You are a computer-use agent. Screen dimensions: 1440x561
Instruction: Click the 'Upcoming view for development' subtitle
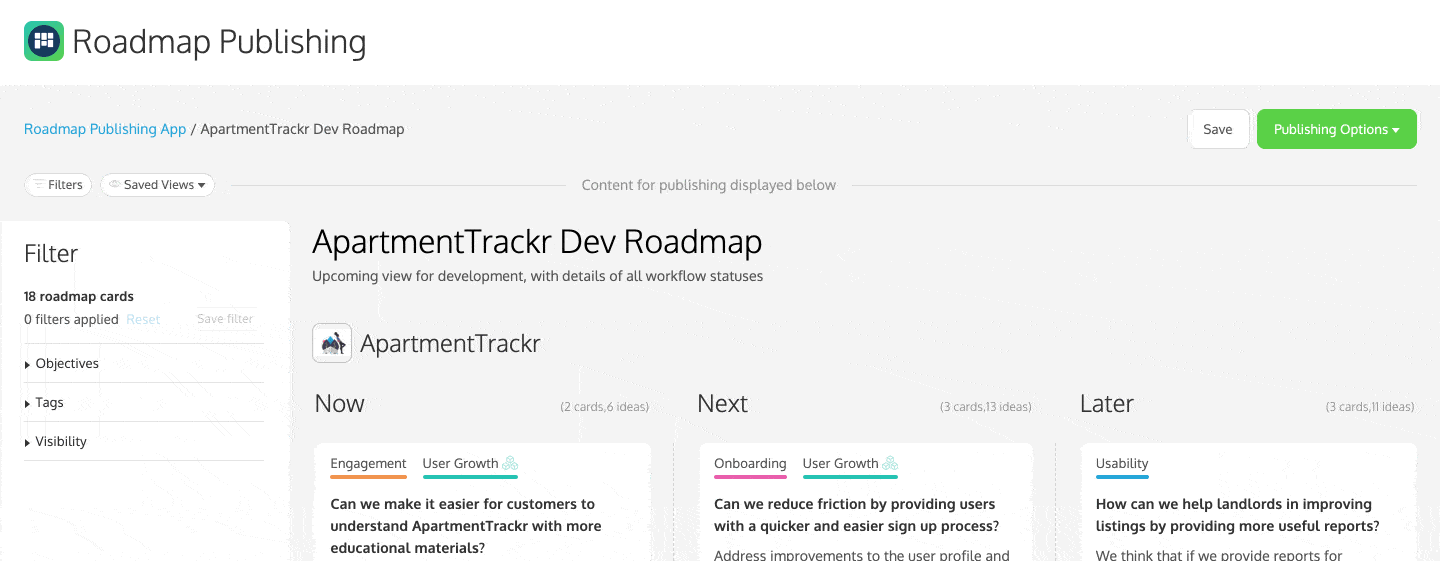coord(537,276)
